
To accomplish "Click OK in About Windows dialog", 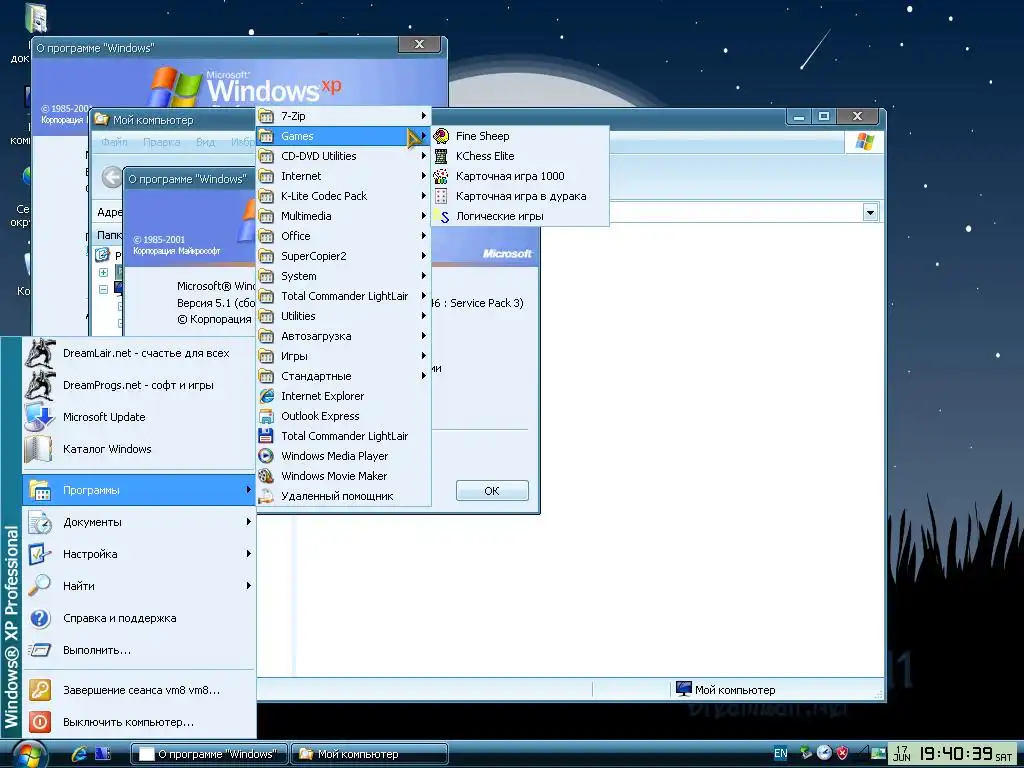I will [x=492, y=491].
